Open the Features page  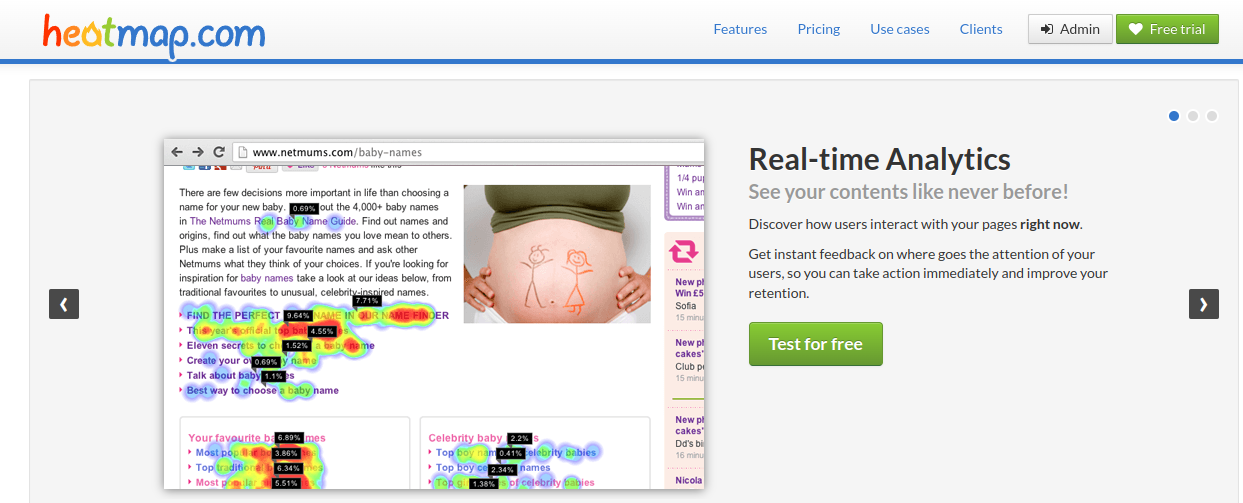coord(740,29)
